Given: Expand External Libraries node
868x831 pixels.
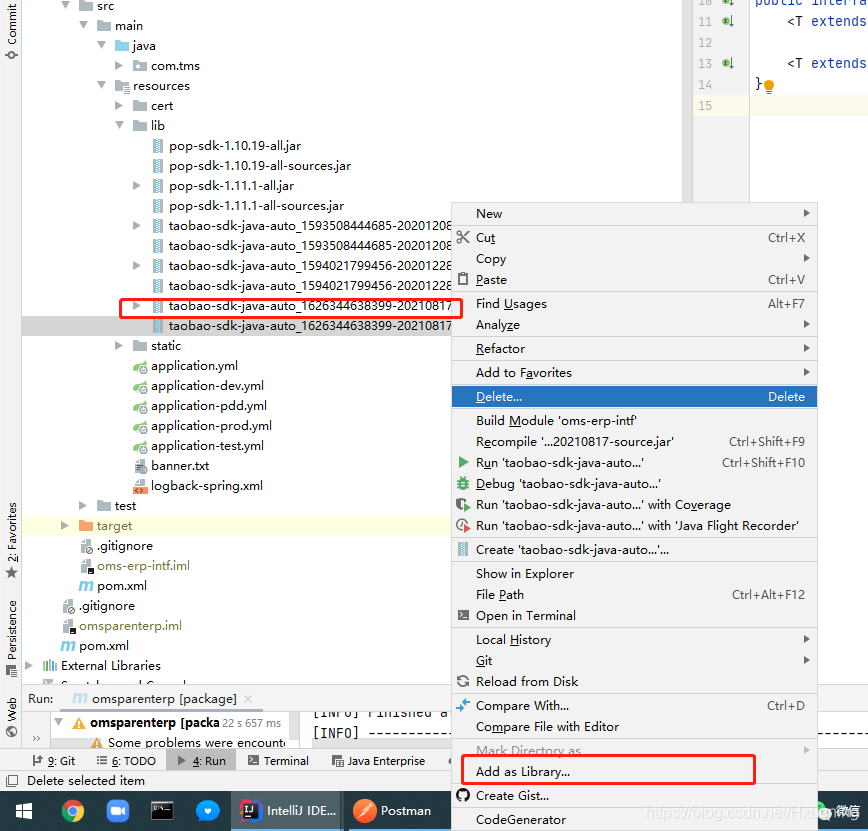Looking at the screenshot, I should (29, 665).
